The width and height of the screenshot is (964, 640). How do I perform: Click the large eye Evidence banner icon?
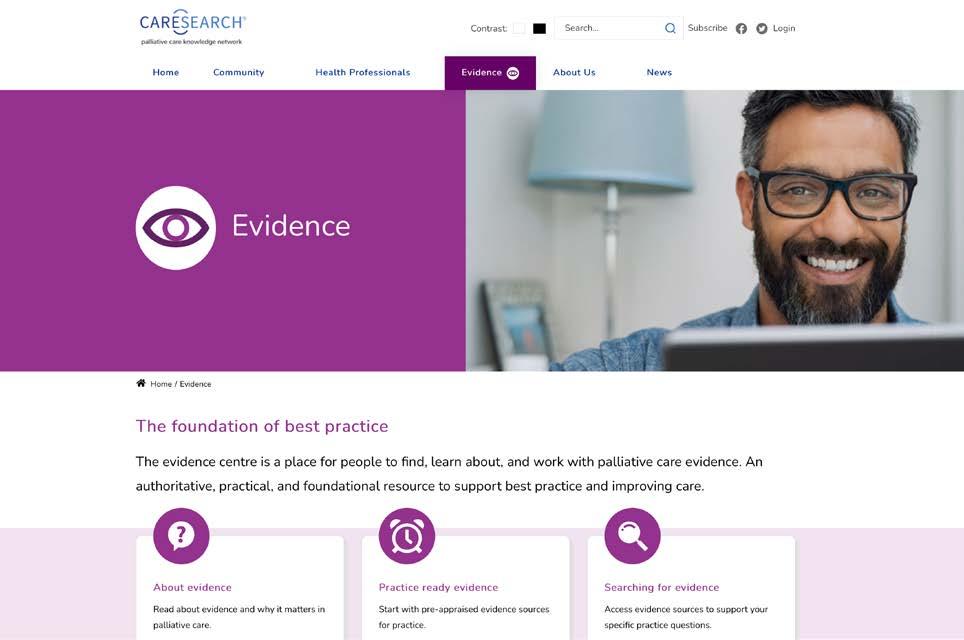point(176,228)
